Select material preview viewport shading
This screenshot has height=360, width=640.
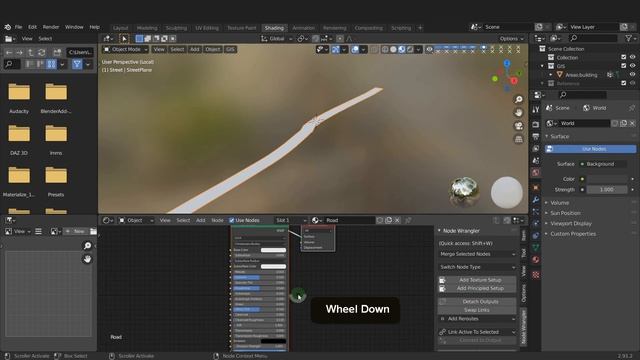[x=402, y=49]
